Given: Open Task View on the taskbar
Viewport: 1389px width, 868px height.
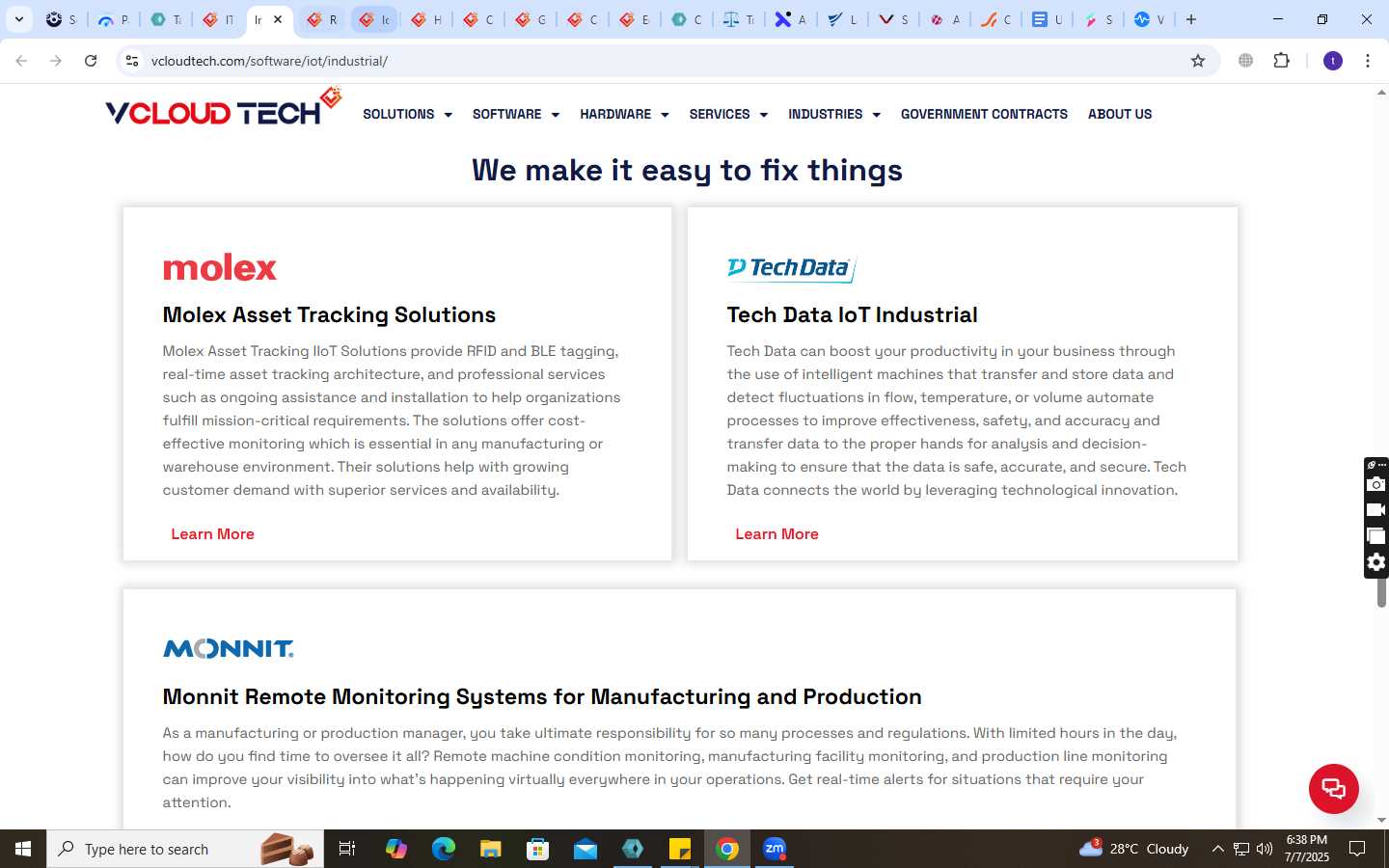Looking at the screenshot, I should coord(347,849).
